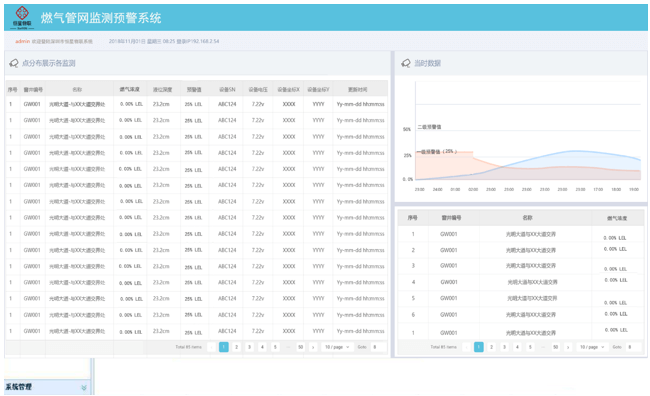Click the 0.0% y-axis label on chart

point(407,179)
